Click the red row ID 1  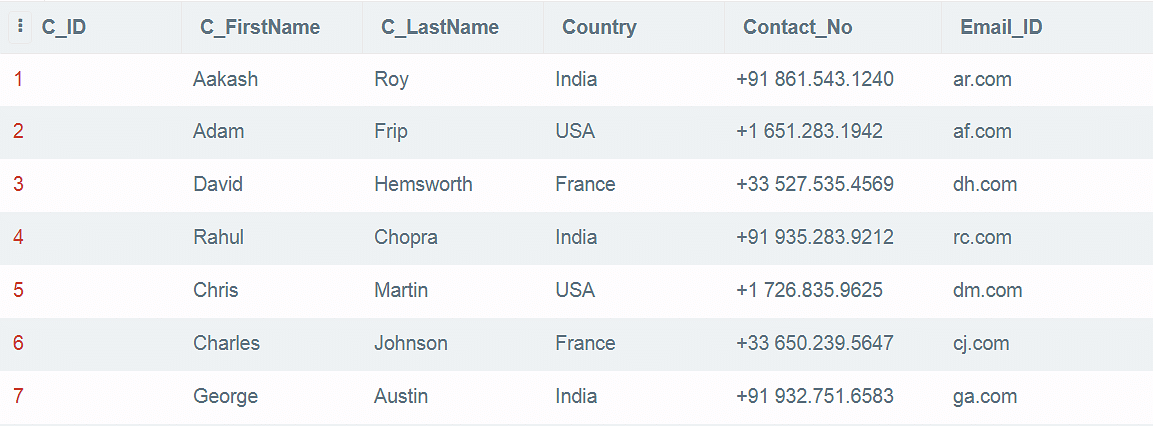point(18,79)
